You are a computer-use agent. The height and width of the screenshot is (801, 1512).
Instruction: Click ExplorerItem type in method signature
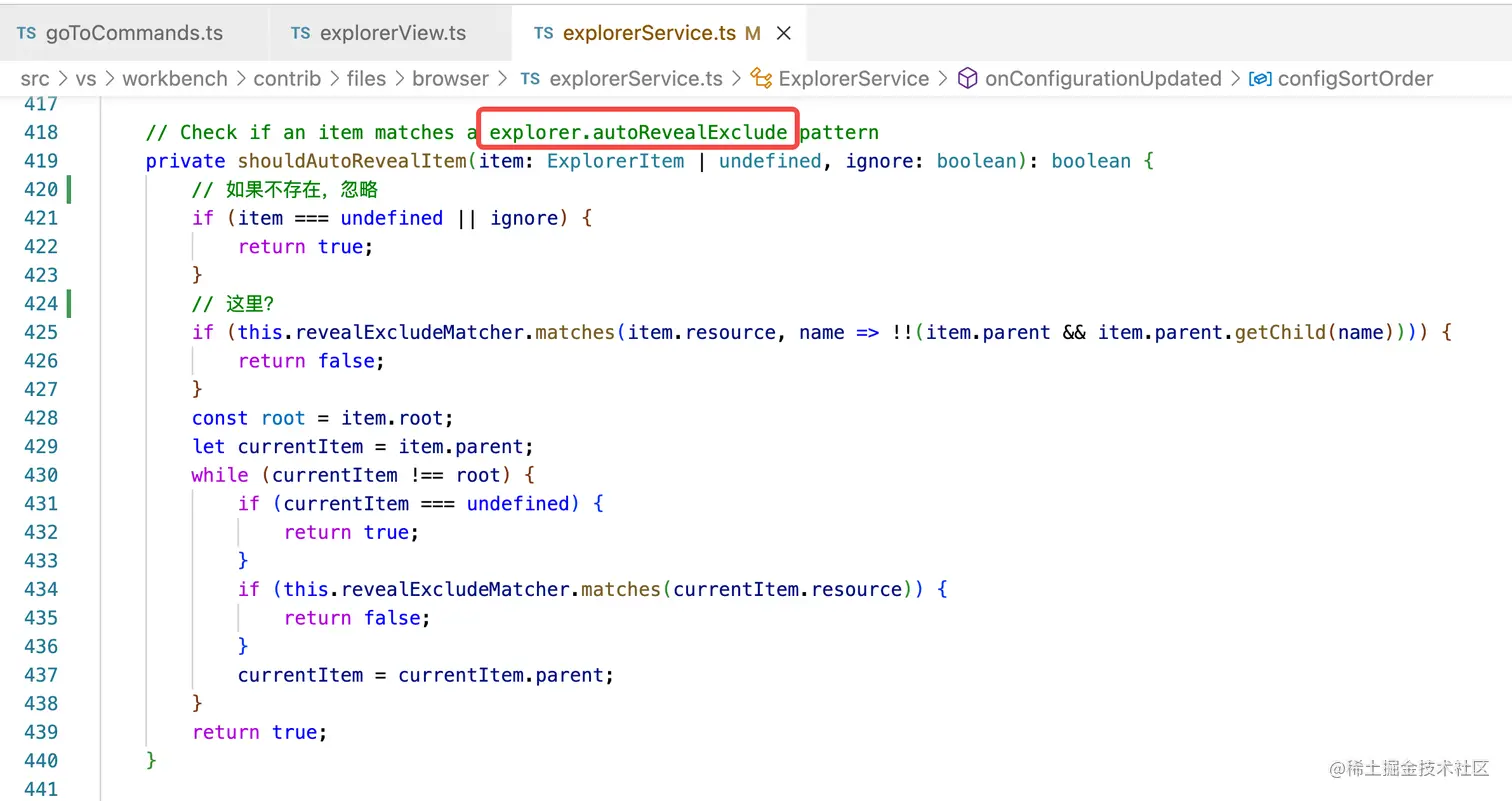click(616, 160)
